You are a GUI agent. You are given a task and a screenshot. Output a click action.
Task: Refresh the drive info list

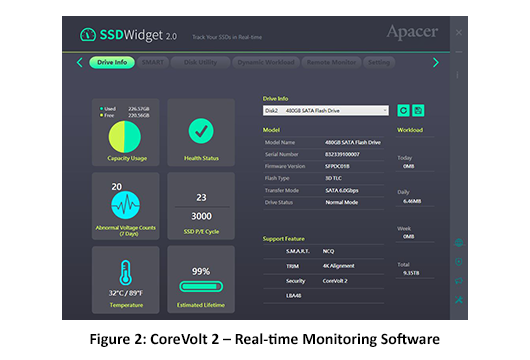point(403,111)
